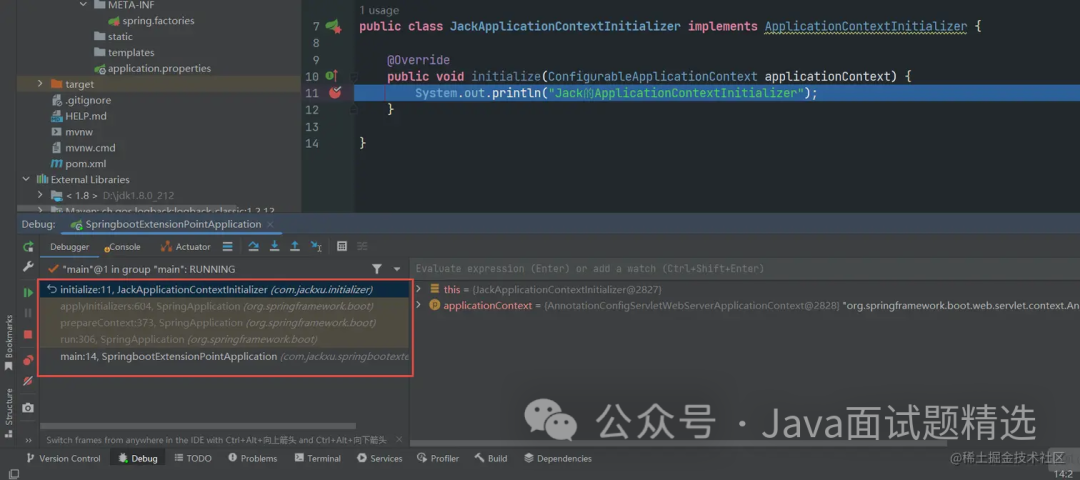Collapse the External Libraries node

[x=26, y=180]
